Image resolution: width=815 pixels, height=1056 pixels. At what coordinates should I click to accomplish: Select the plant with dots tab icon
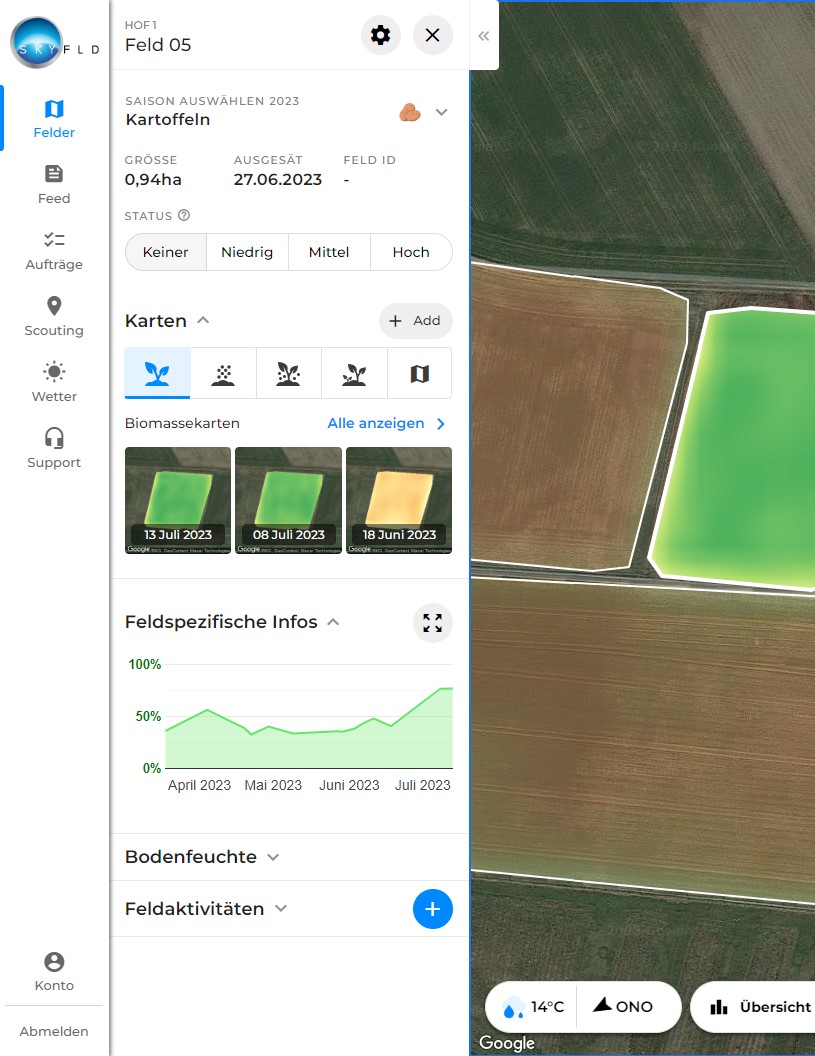[x=288, y=373]
